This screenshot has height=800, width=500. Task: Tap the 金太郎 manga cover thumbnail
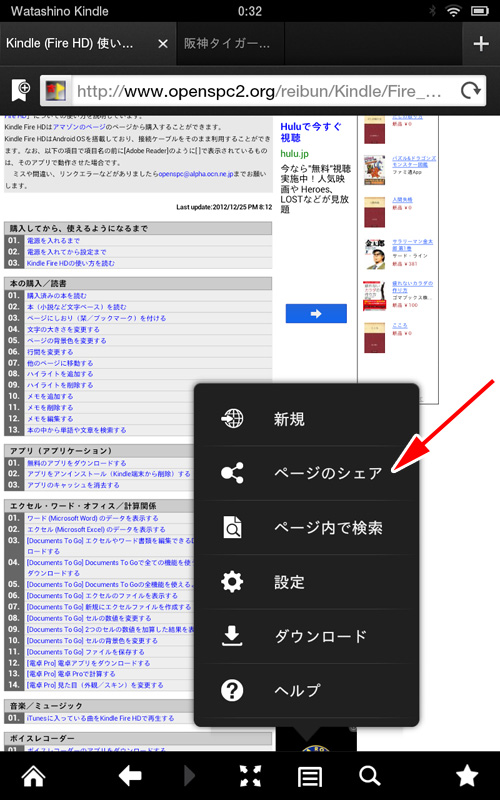[x=374, y=254]
